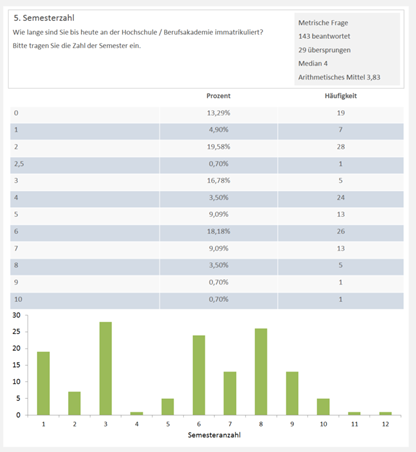This screenshot has width=416, height=452.
Task: Select the 18,18% percentage cell
Action: [x=218, y=232]
